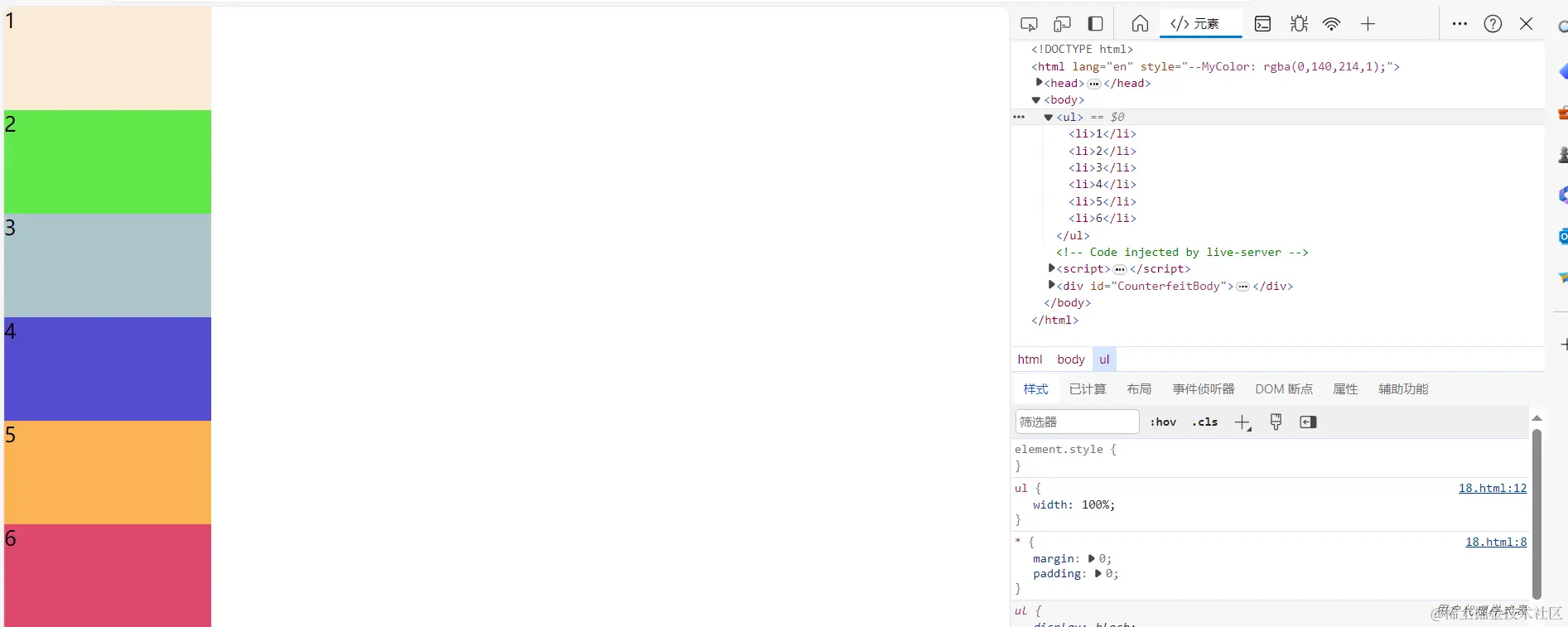Click the styles pane scroll-up arrow

[1537, 418]
